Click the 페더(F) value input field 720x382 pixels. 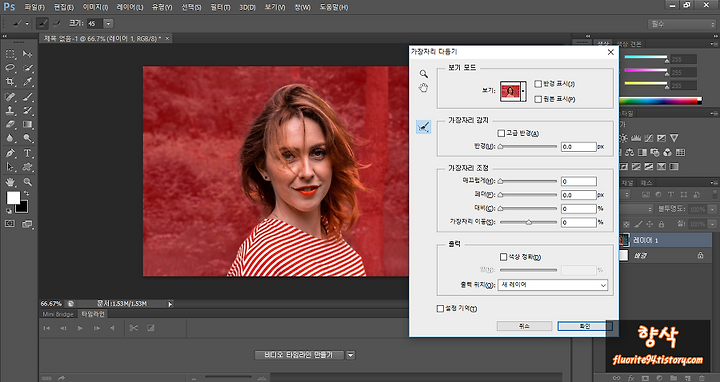(579, 195)
